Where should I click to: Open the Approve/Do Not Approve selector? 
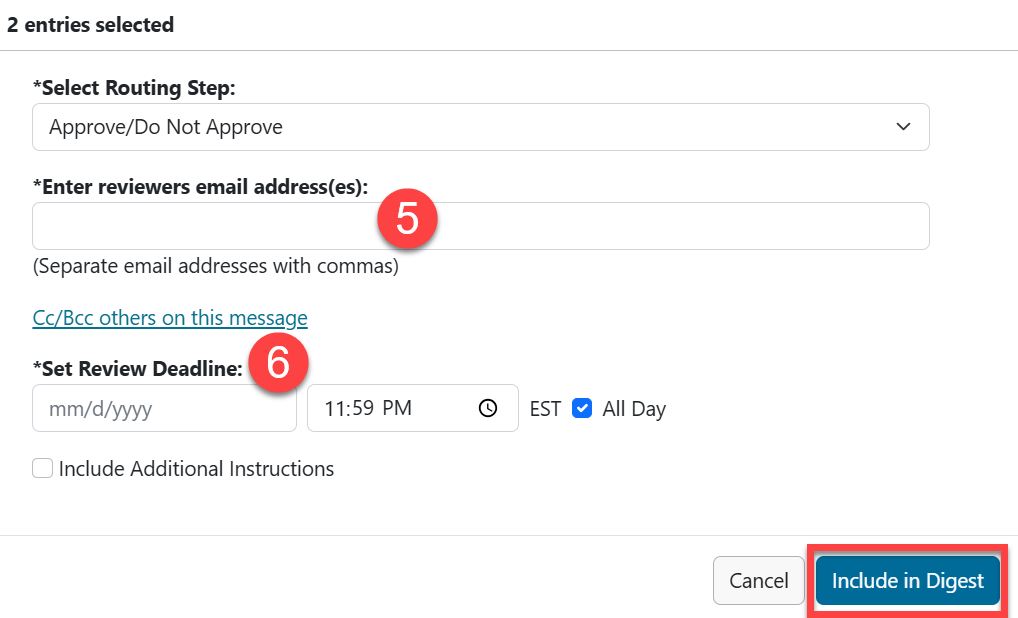pos(480,127)
